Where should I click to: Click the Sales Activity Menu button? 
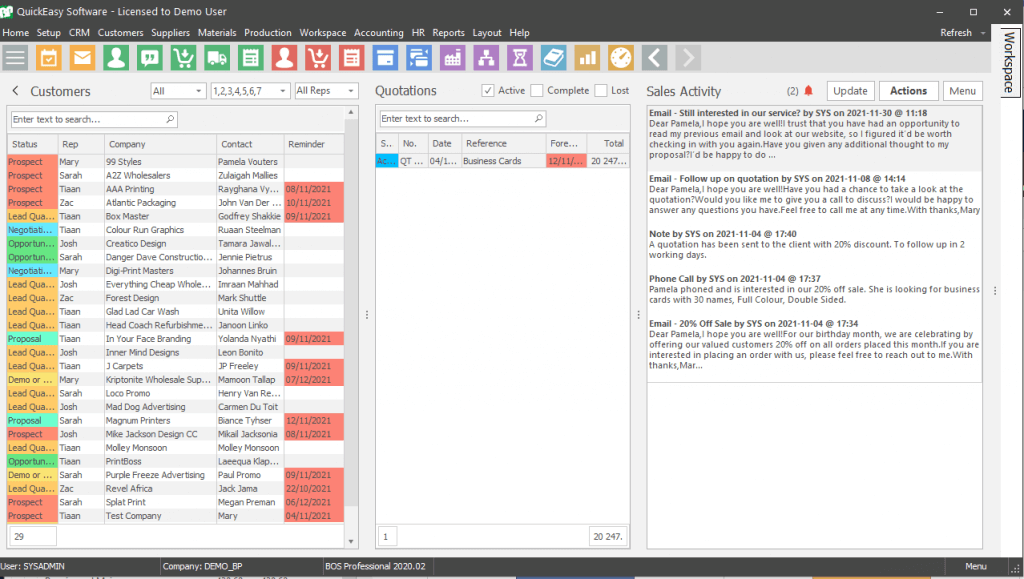click(x=963, y=91)
